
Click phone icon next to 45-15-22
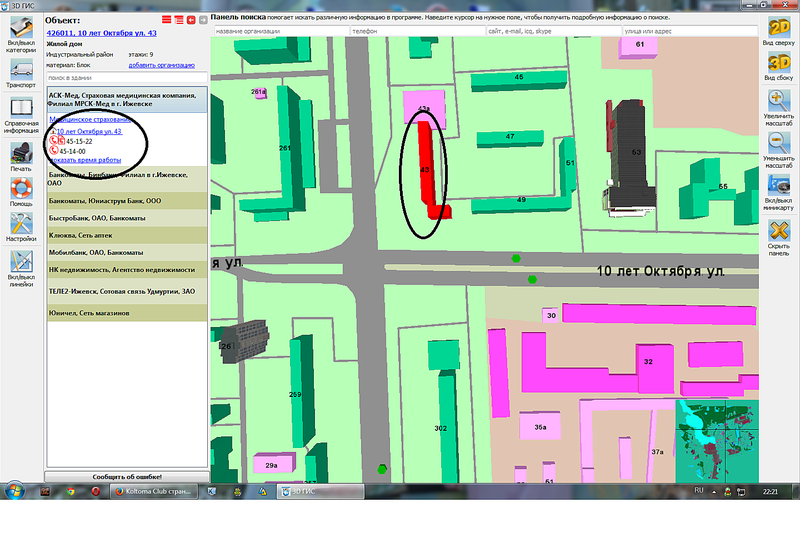pyautogui.click(x=54, y=141)
